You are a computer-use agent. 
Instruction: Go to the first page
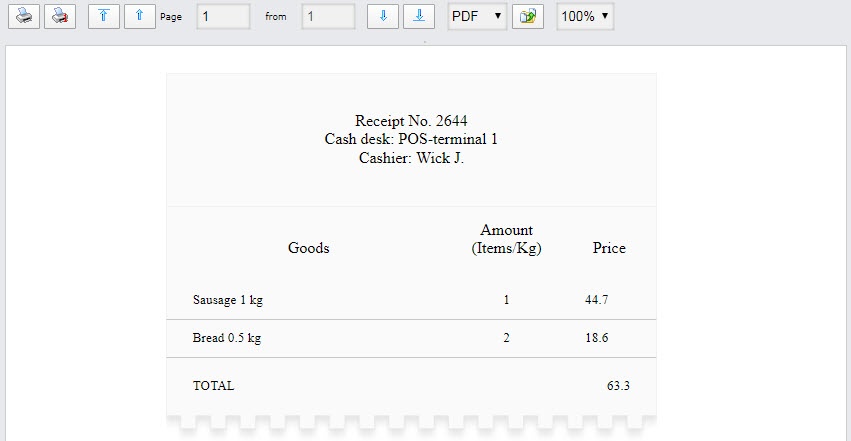(x=103, y=17)
